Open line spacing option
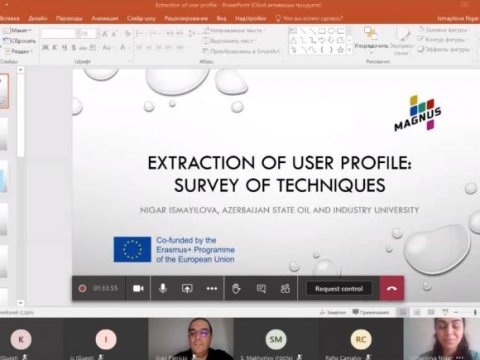This screenshot has width=480, height=360. click(x=193, y=34)
